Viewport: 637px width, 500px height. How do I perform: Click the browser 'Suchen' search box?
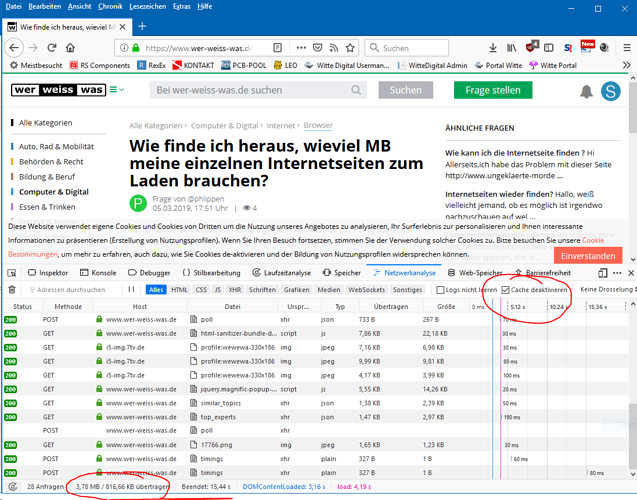pos(407,48)
